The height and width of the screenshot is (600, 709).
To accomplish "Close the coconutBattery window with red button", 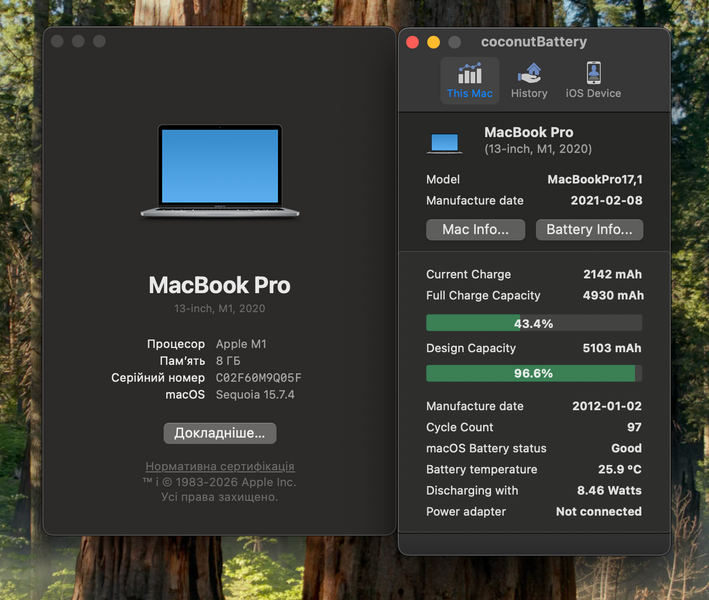I will (412, 42).
